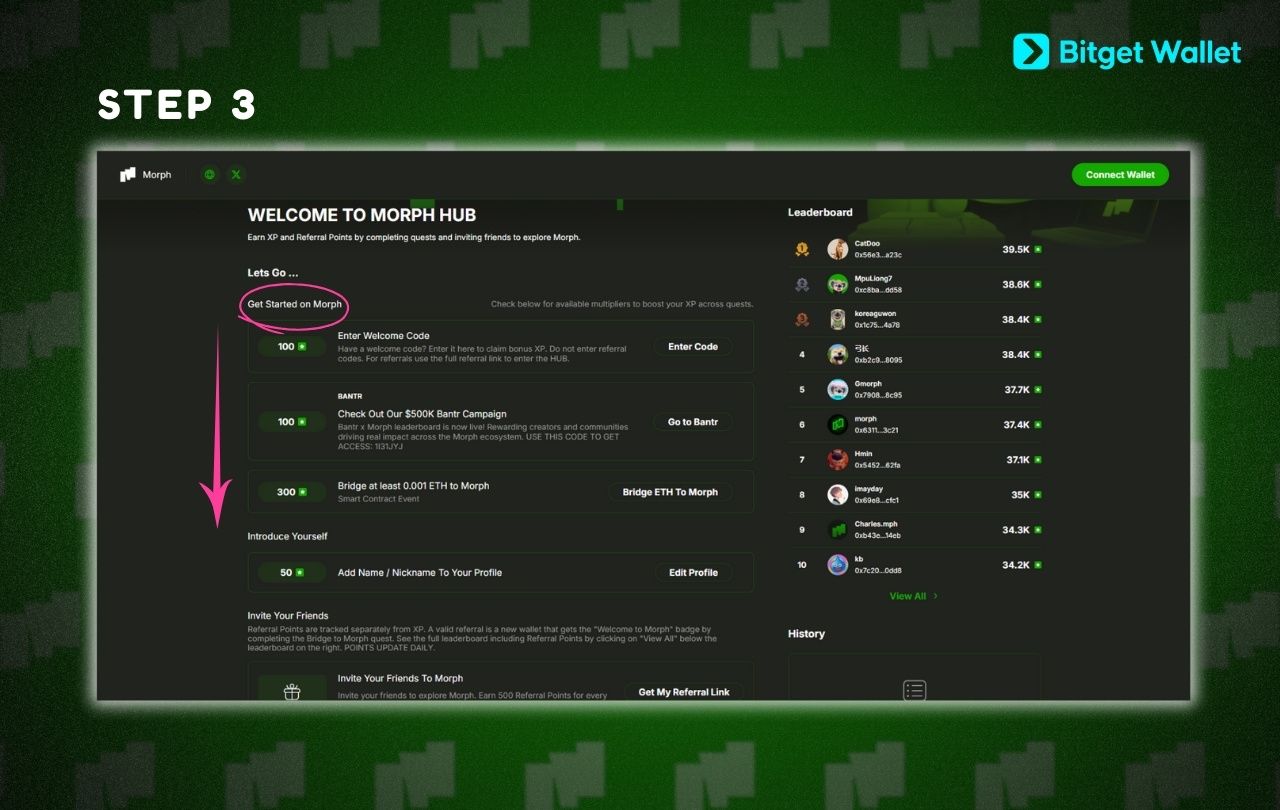Click the gift icon beside Invite Your Friends
The height and width of the screenshot is (810, 1280).
point(292,692)
